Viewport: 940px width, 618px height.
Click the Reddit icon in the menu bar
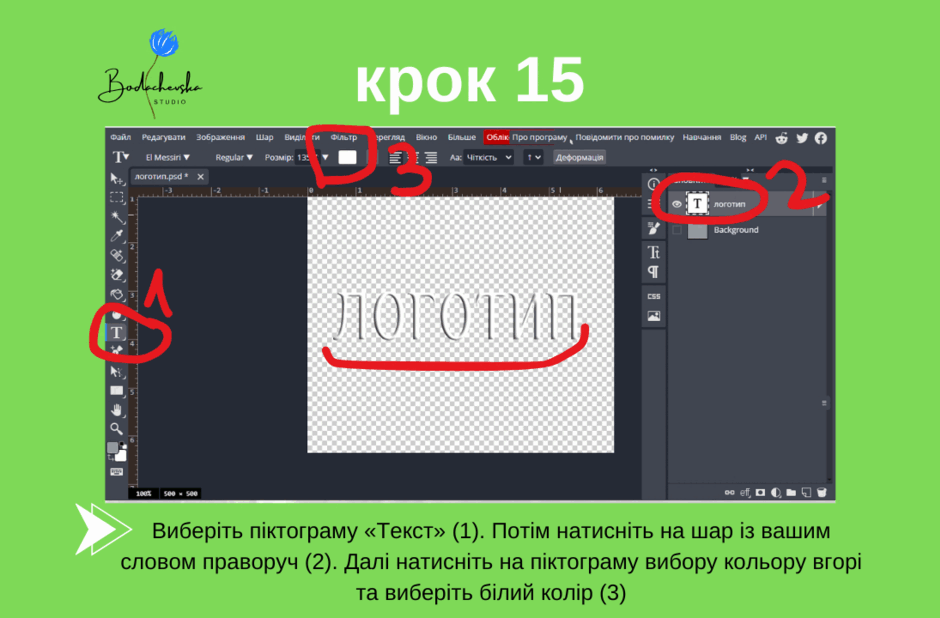point(781,138)
